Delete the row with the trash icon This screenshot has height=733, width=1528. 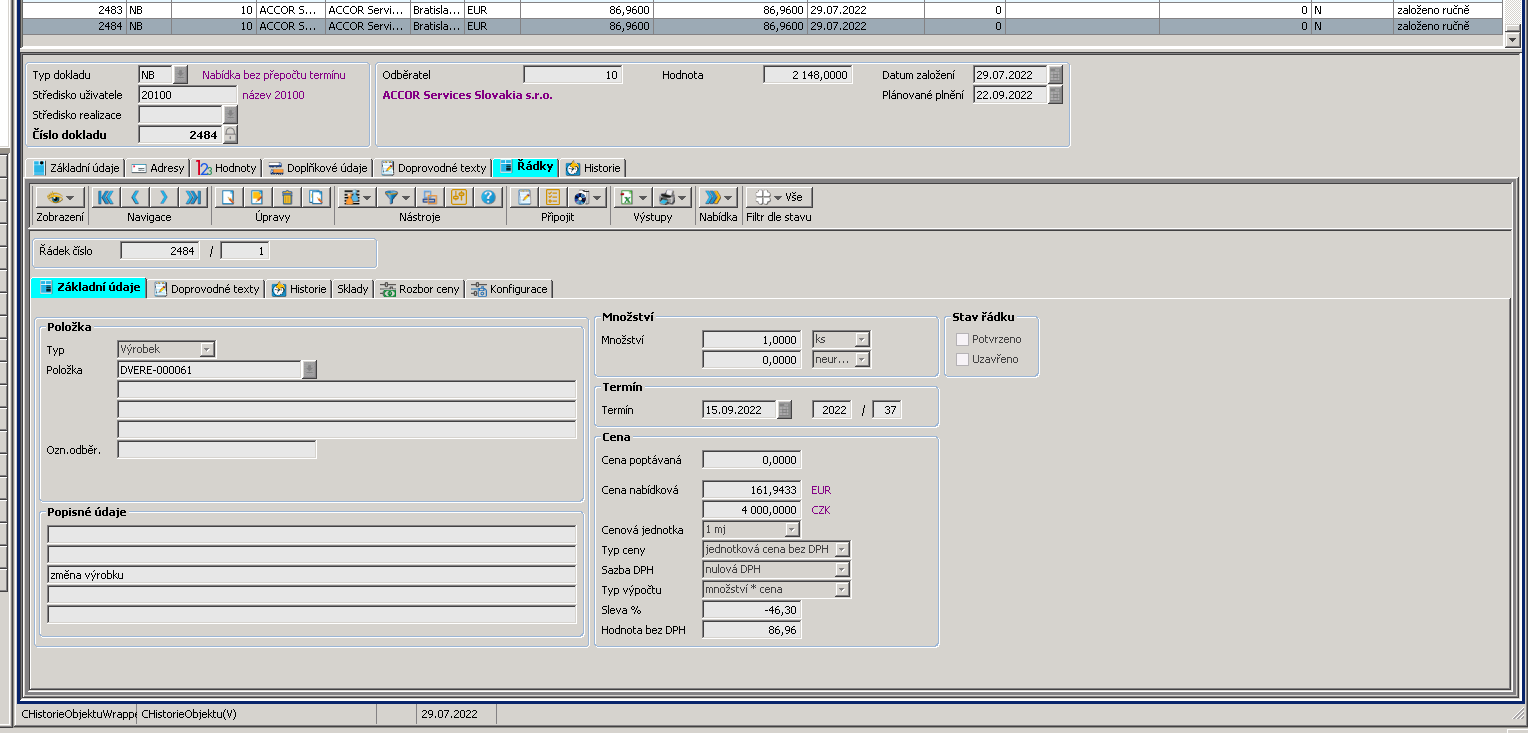tap(287, 197)
